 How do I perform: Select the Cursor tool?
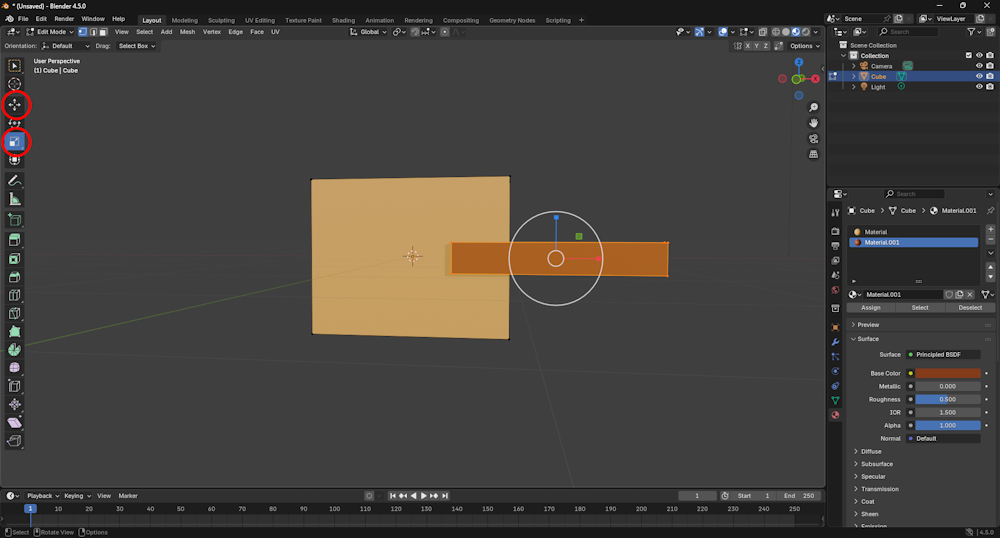tap(15, 84)
